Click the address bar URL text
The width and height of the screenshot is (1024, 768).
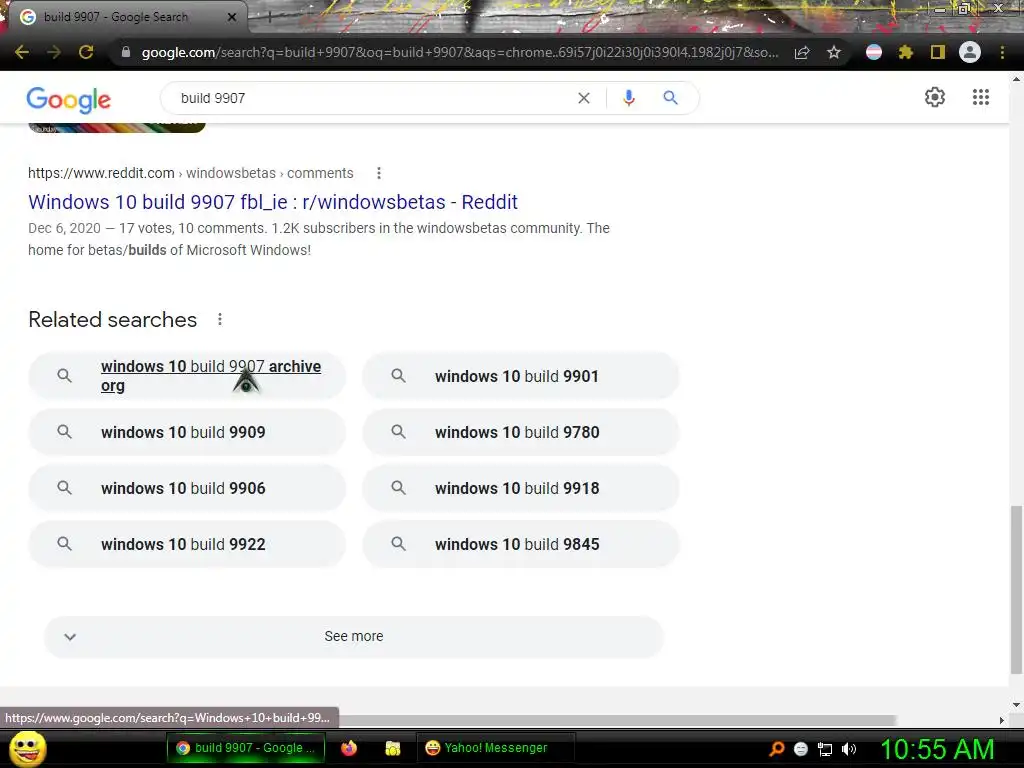tap(460, 52)
